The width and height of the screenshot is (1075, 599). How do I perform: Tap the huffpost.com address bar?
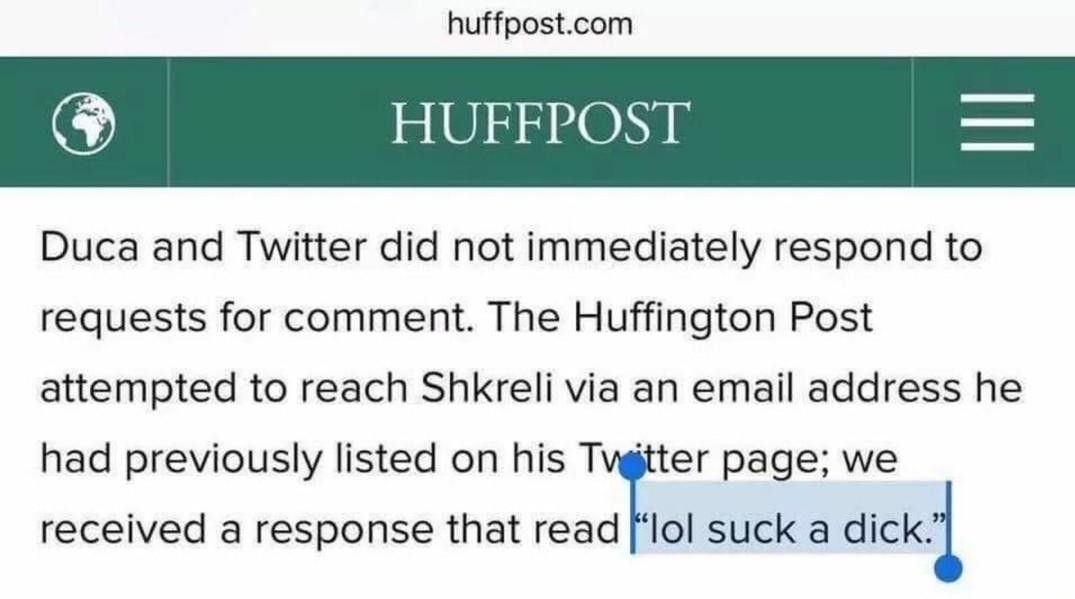(x=540, y=25)
